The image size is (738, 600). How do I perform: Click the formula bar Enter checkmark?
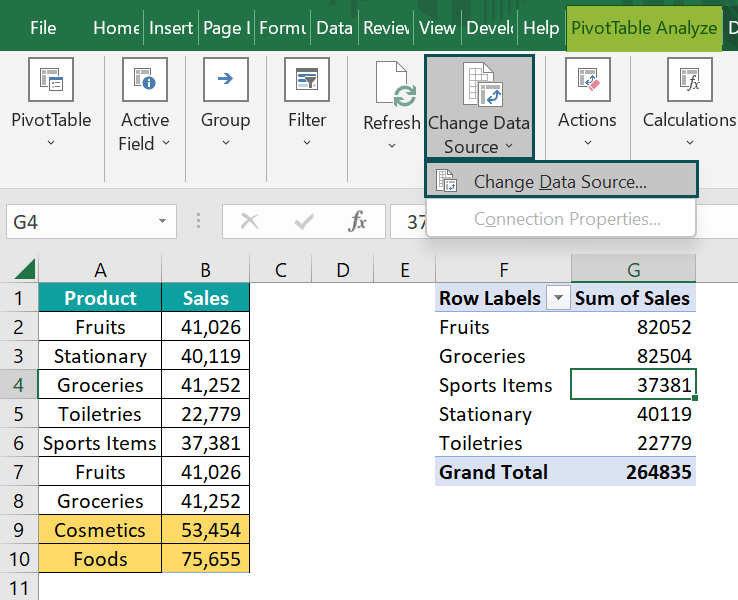[304, 221]
